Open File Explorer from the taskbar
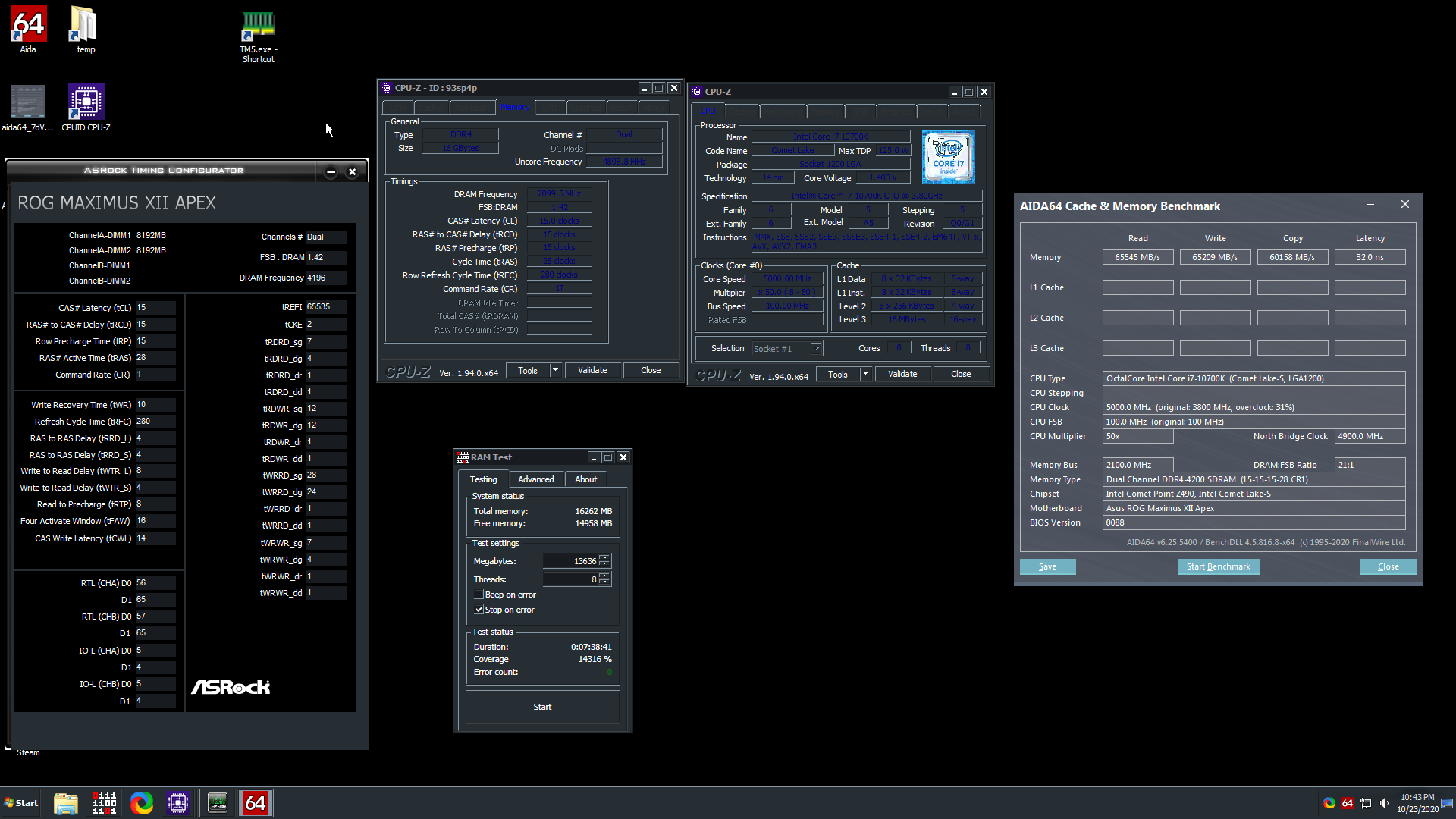This screenshot has height=819, width=1456. tap(66, 803)
